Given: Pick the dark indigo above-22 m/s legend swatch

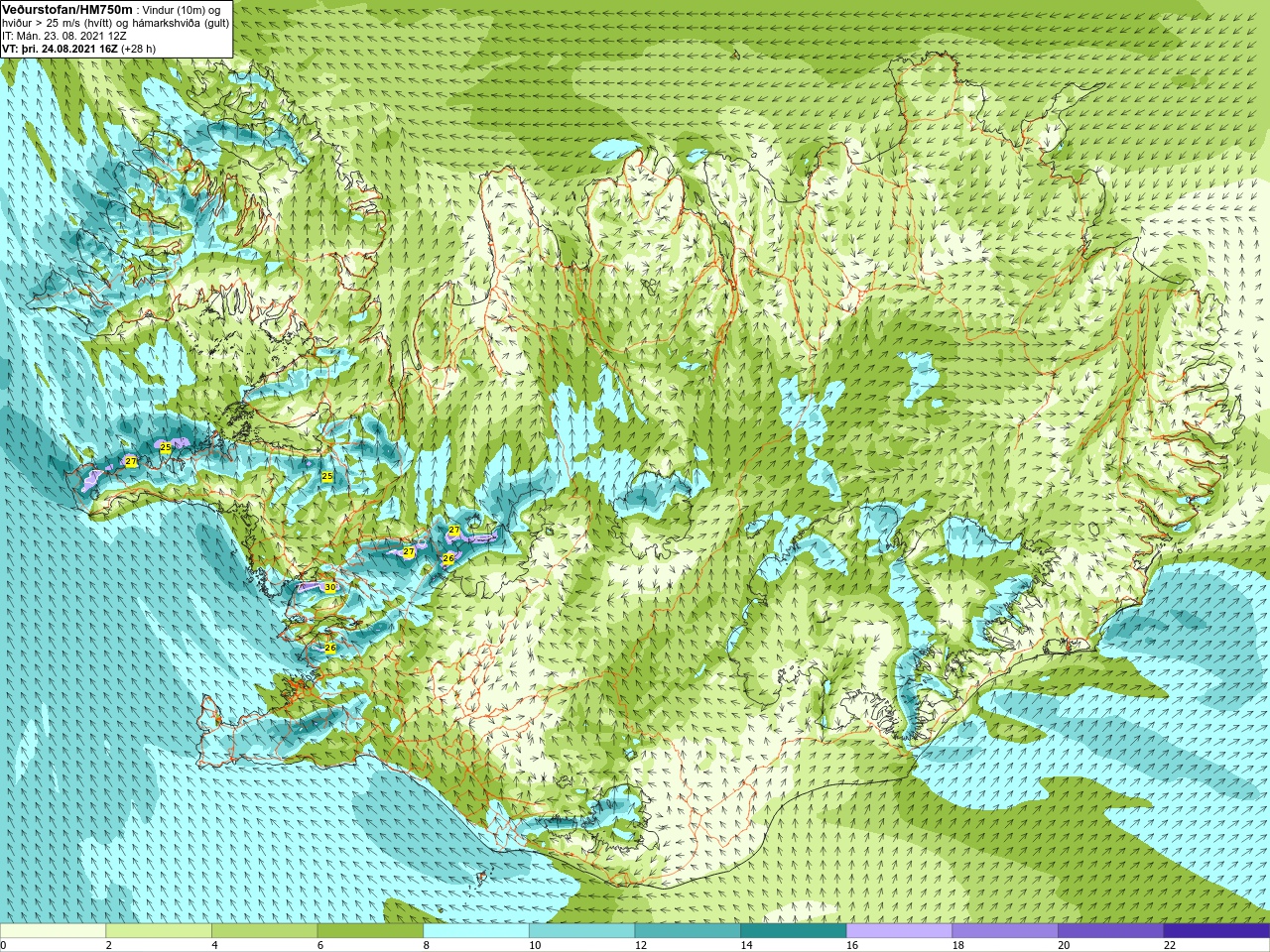Looking at the screenshot, I should tap(1216, 931).
